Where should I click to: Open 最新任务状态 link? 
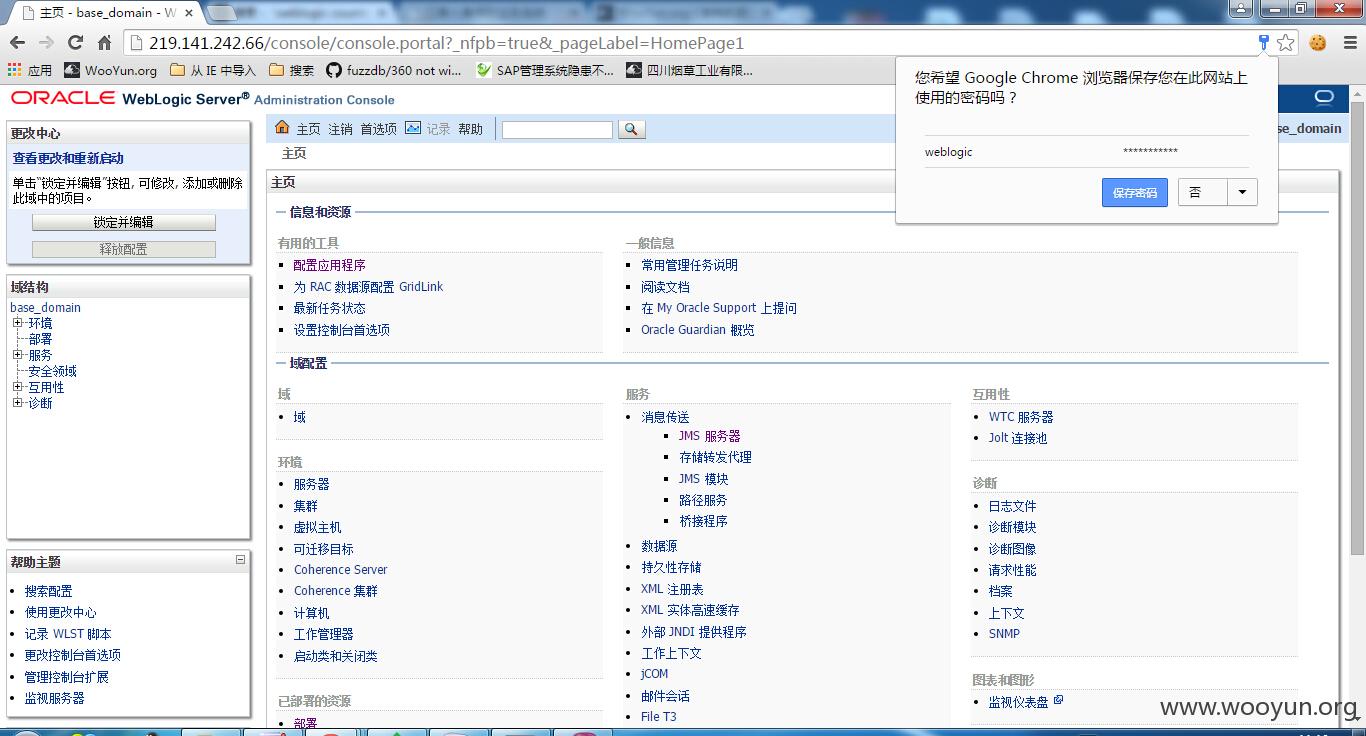329,308
